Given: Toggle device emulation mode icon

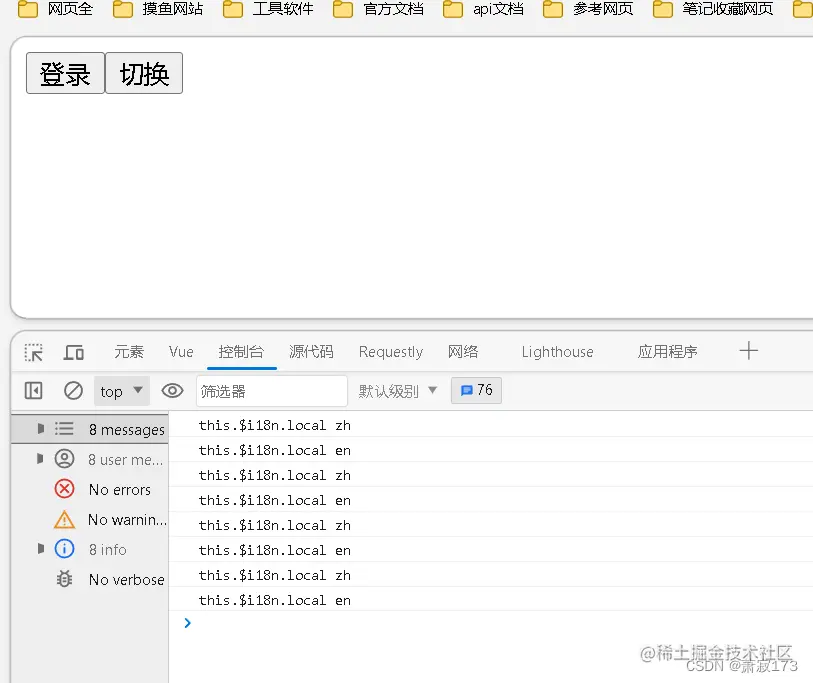Looking at the screenshot, I should 74,353.
